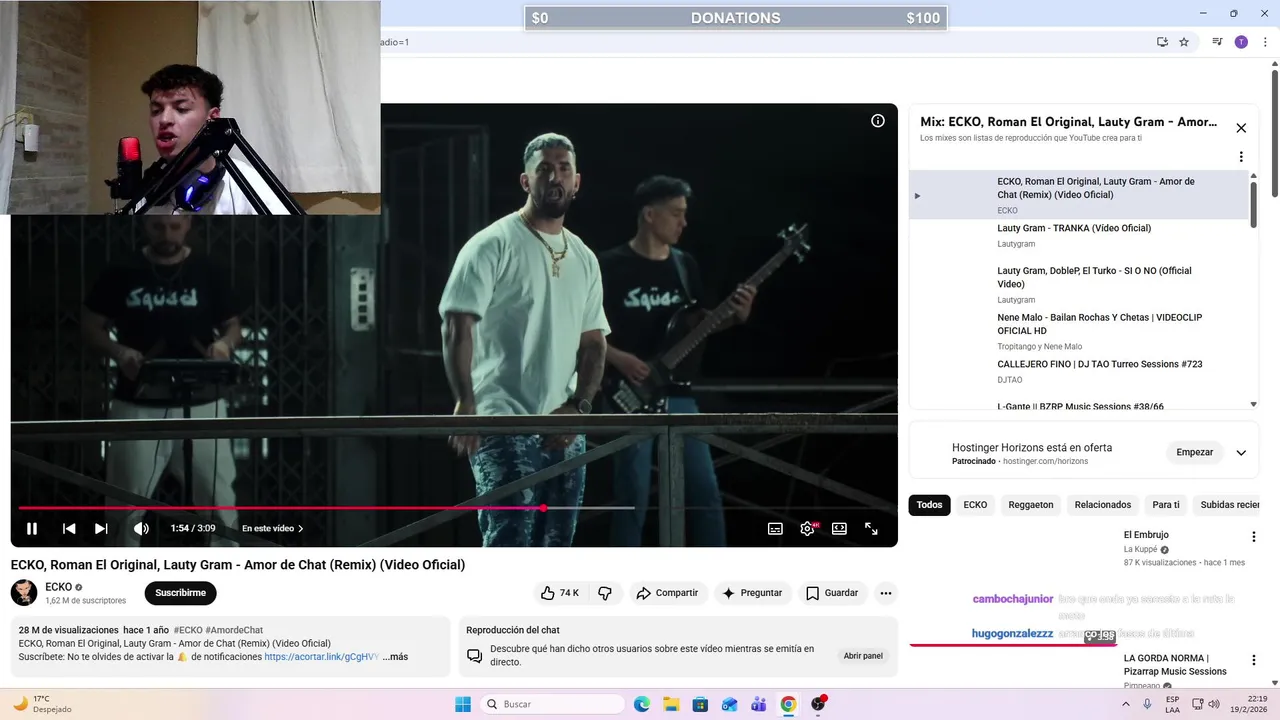Toggle subtitles on the video player
Viewport: 1280px width, 720px height.
coord(775,528)
